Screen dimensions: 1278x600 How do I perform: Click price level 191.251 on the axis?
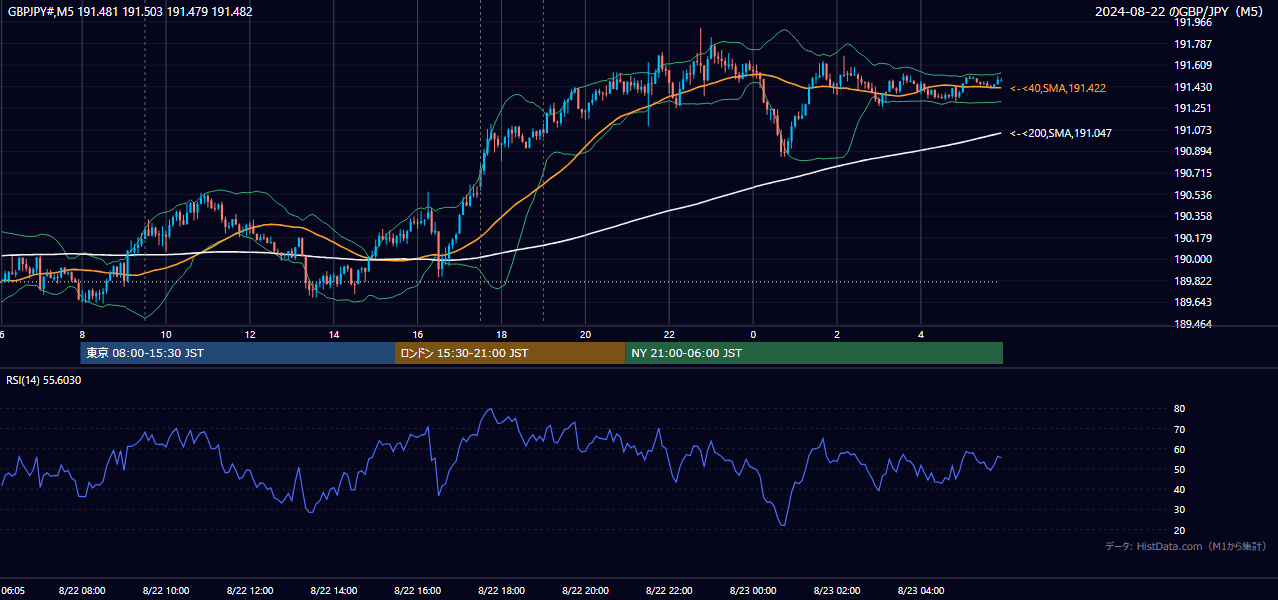point(1192,108)
